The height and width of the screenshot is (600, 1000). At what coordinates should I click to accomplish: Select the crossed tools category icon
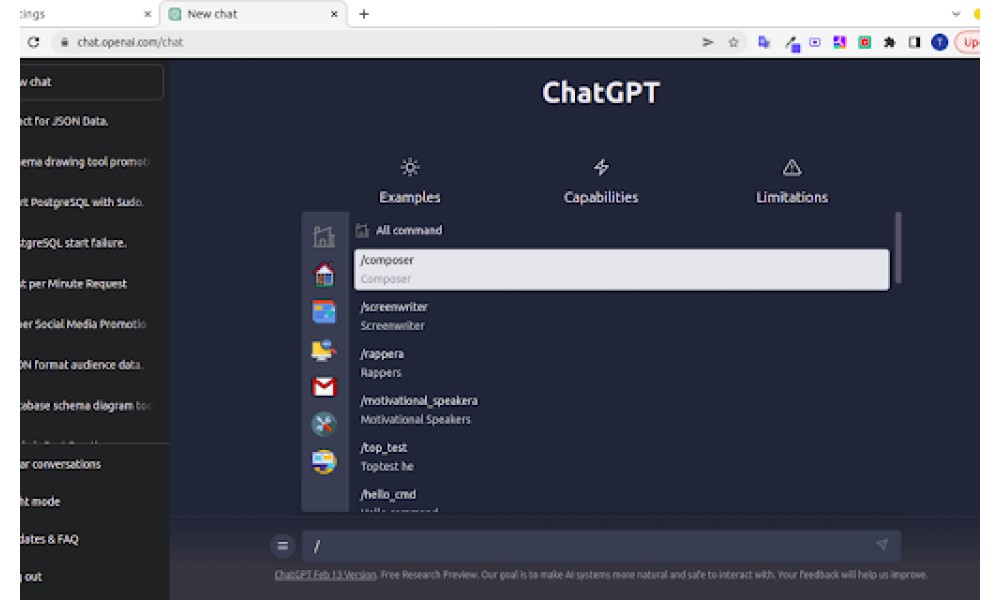pyautogui.click(x=324, y=424)
